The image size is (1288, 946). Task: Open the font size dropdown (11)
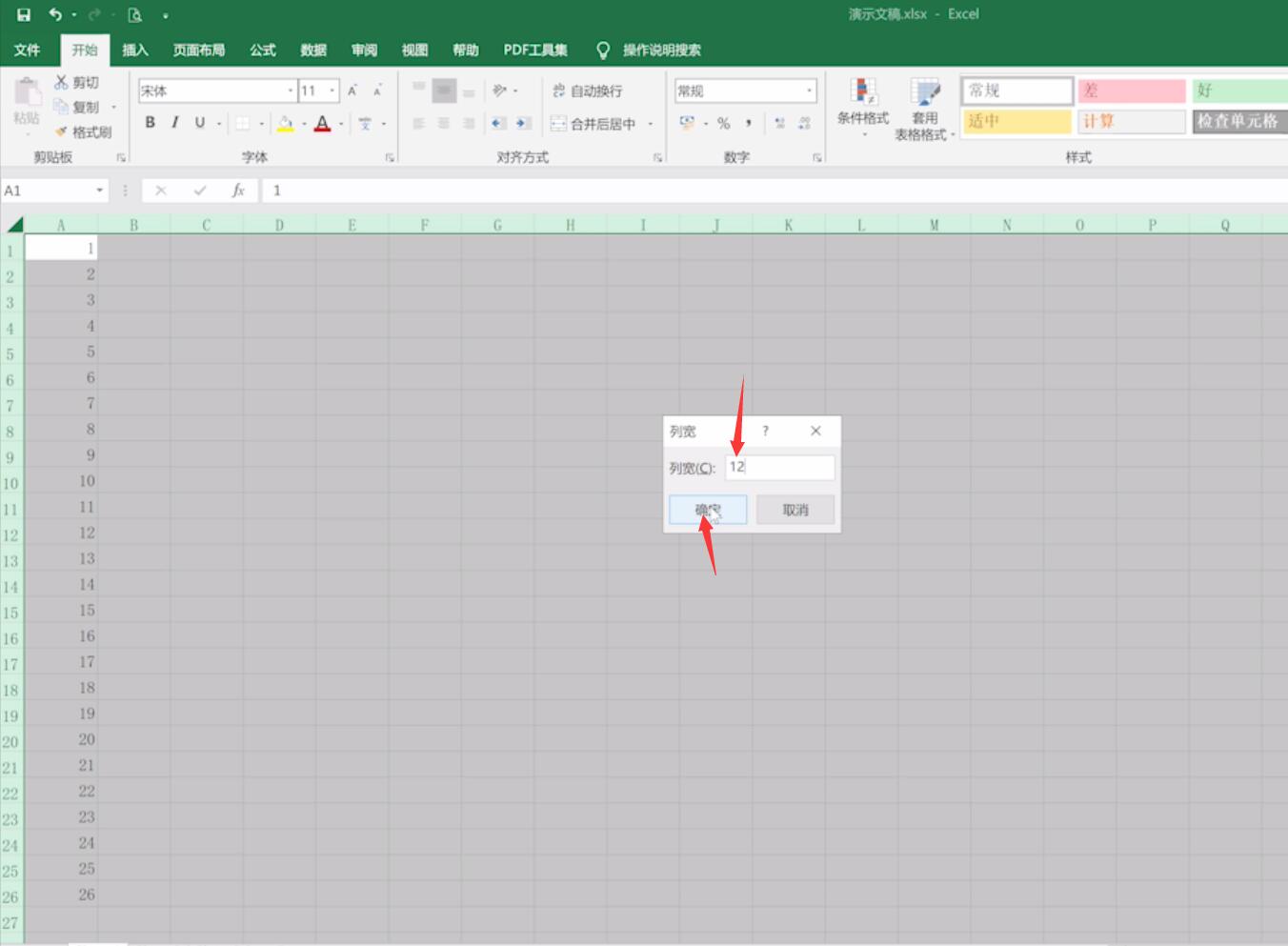332,91
